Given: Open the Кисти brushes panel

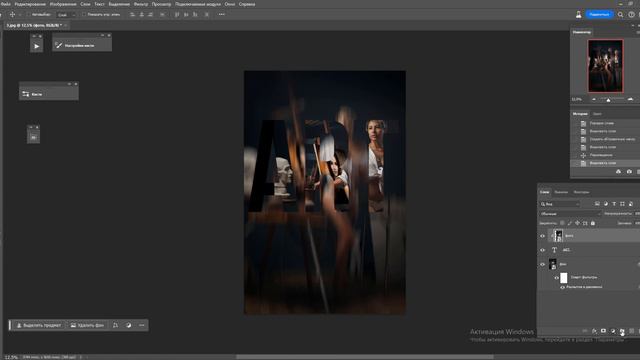Looking at the screenshot, I should [49, 94].
